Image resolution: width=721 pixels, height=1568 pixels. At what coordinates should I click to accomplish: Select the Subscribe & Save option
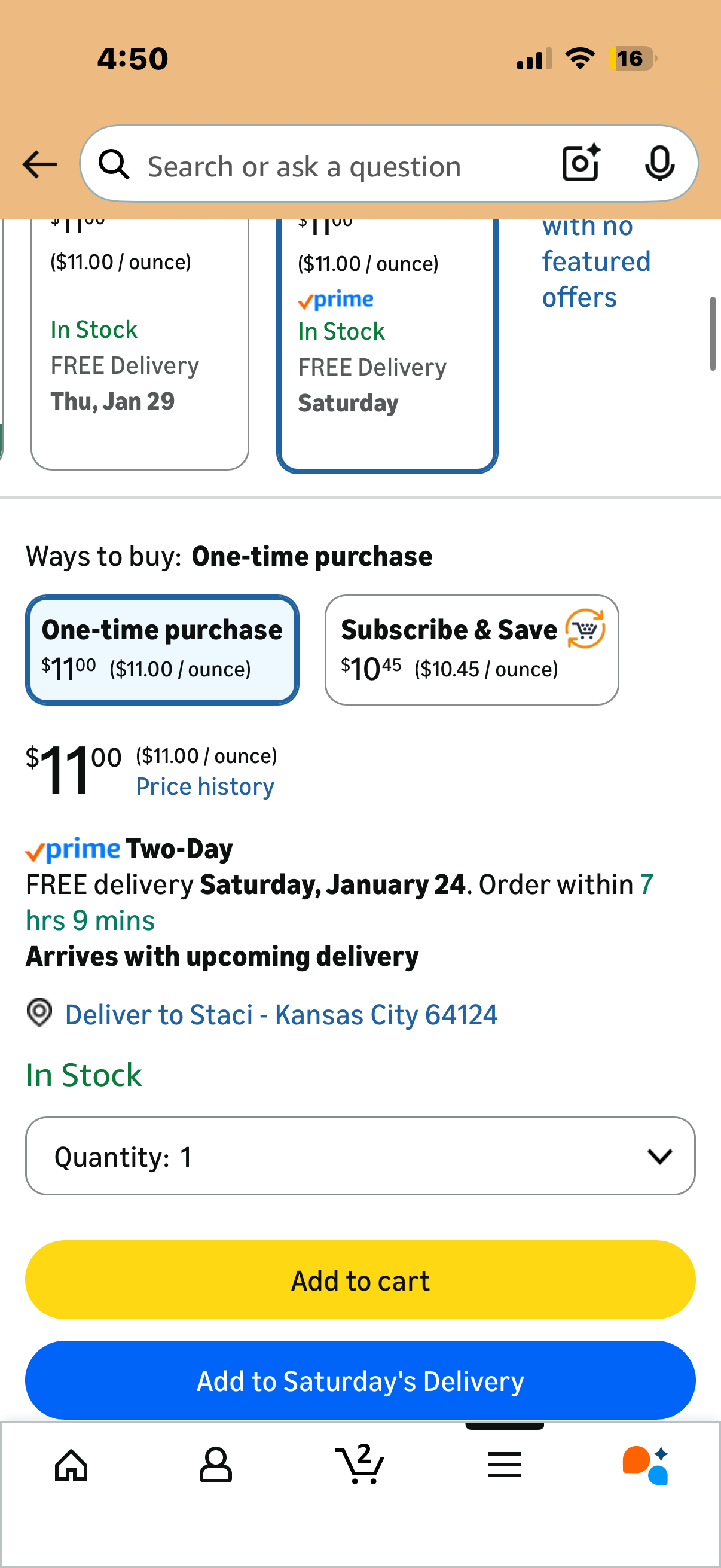[x=472, y=649]
